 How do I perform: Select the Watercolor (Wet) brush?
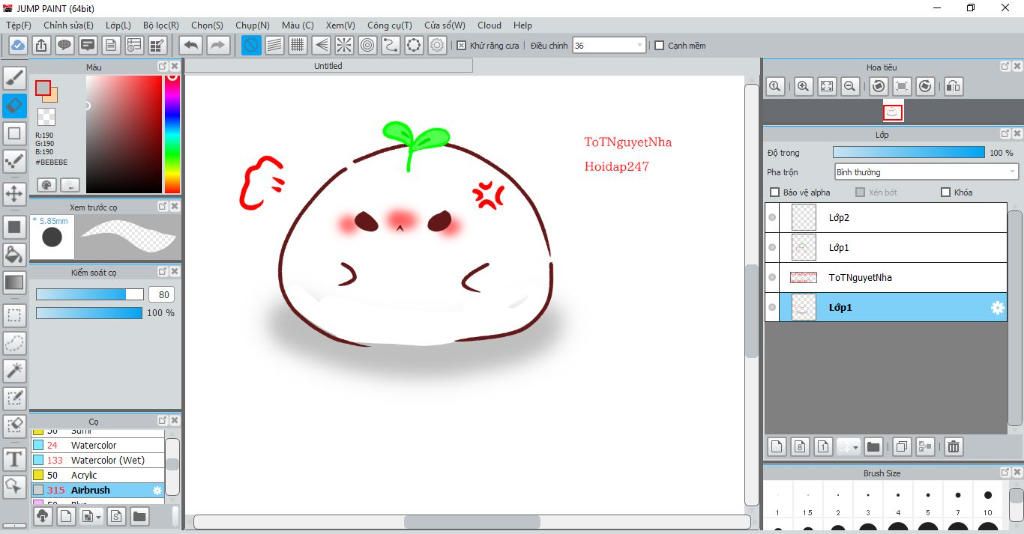tap(97, 460)
